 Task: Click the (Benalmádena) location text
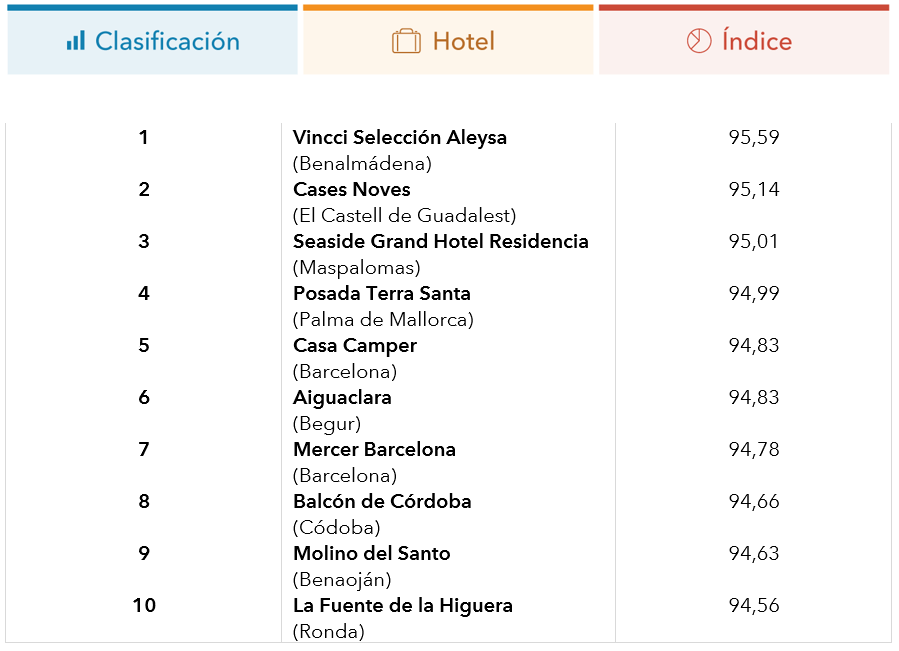pos(362,164)
